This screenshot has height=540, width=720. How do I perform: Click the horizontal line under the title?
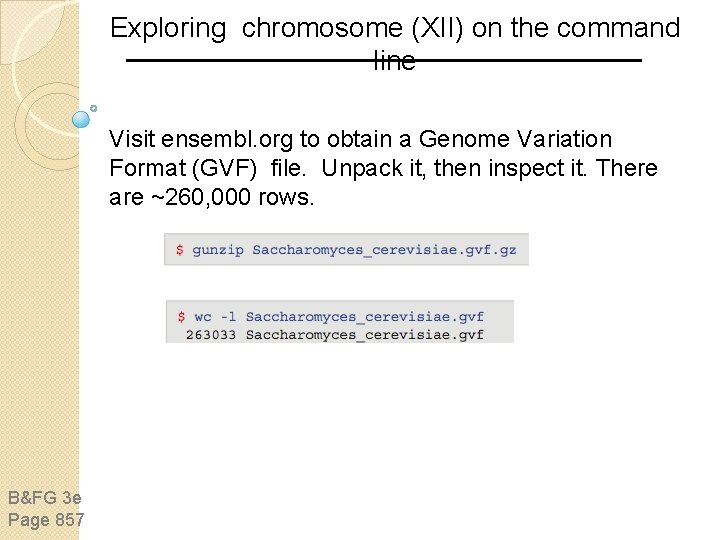coord(384,60)
